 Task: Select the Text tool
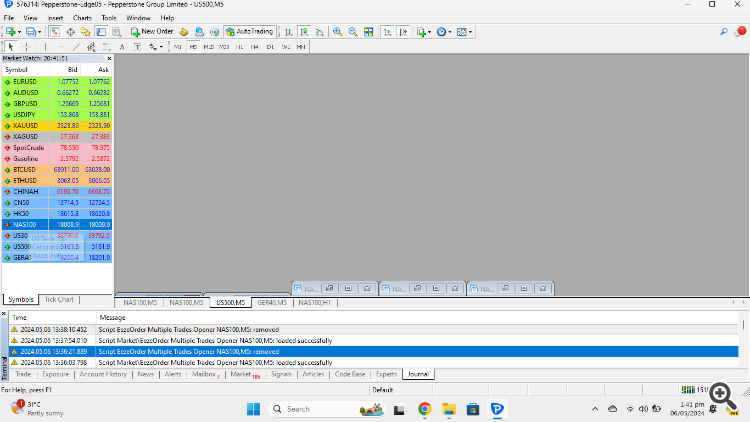[x=122, y=47]
